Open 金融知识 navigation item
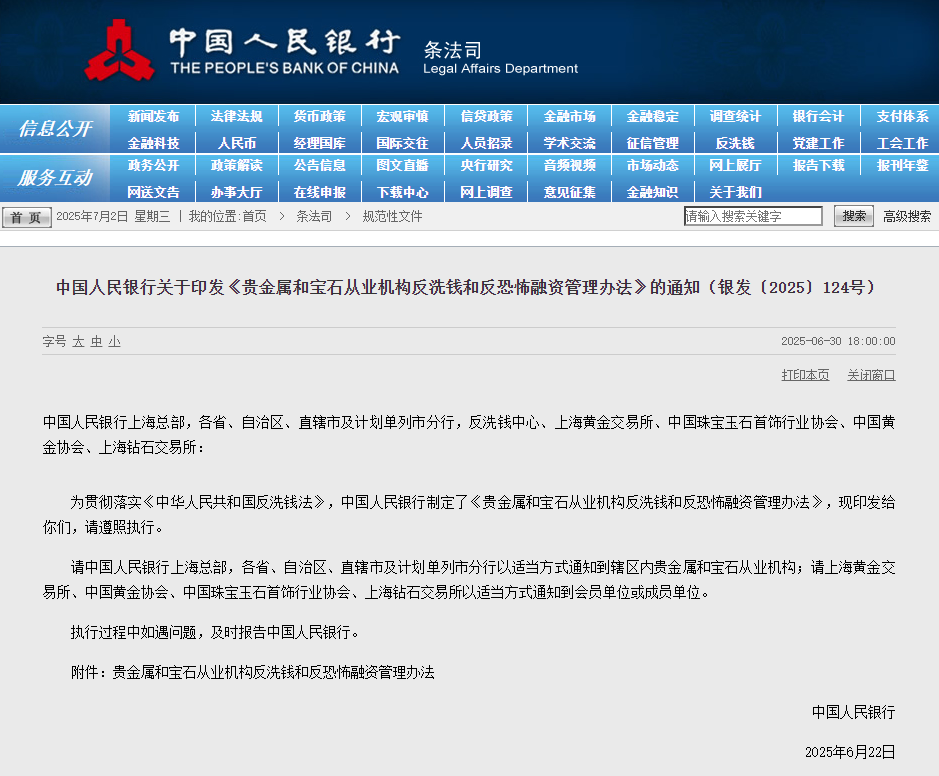 (x=653, y=192)
